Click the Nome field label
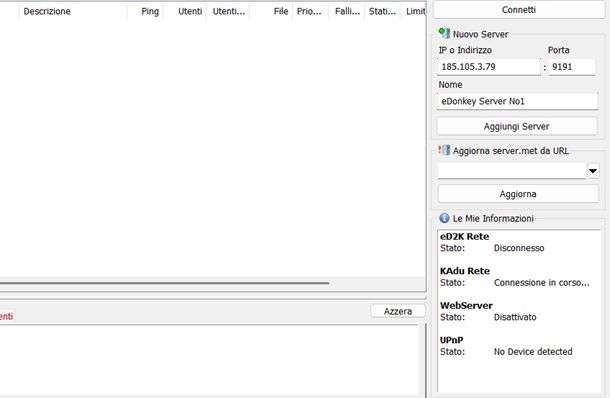Screen dimensions: 610x398 (450, 85)
